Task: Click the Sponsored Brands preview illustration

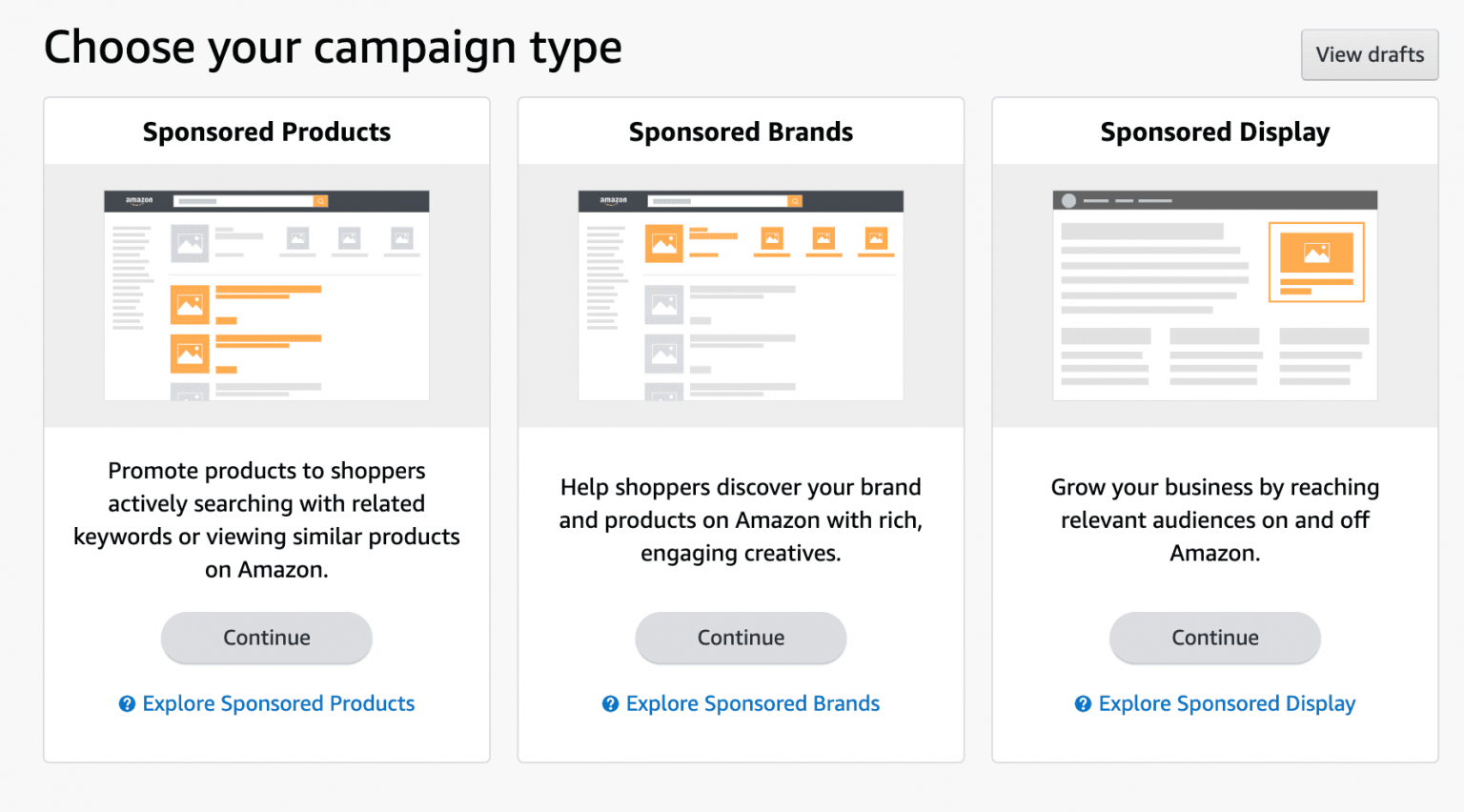Action: (x=741, y=295)
